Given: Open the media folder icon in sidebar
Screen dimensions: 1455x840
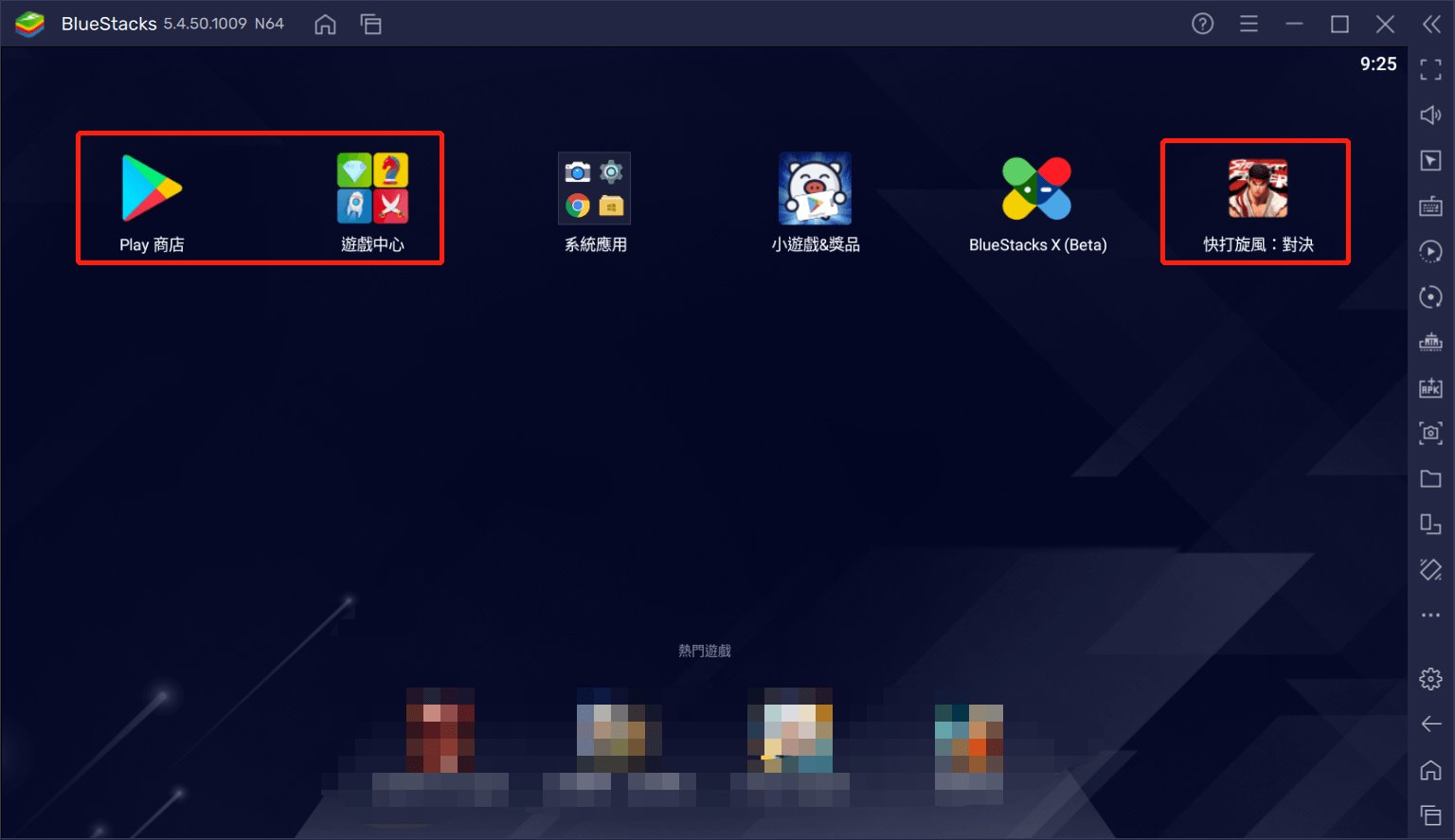Looking at the screenshot, I should pyautogui.click(x=1431, y=478).
